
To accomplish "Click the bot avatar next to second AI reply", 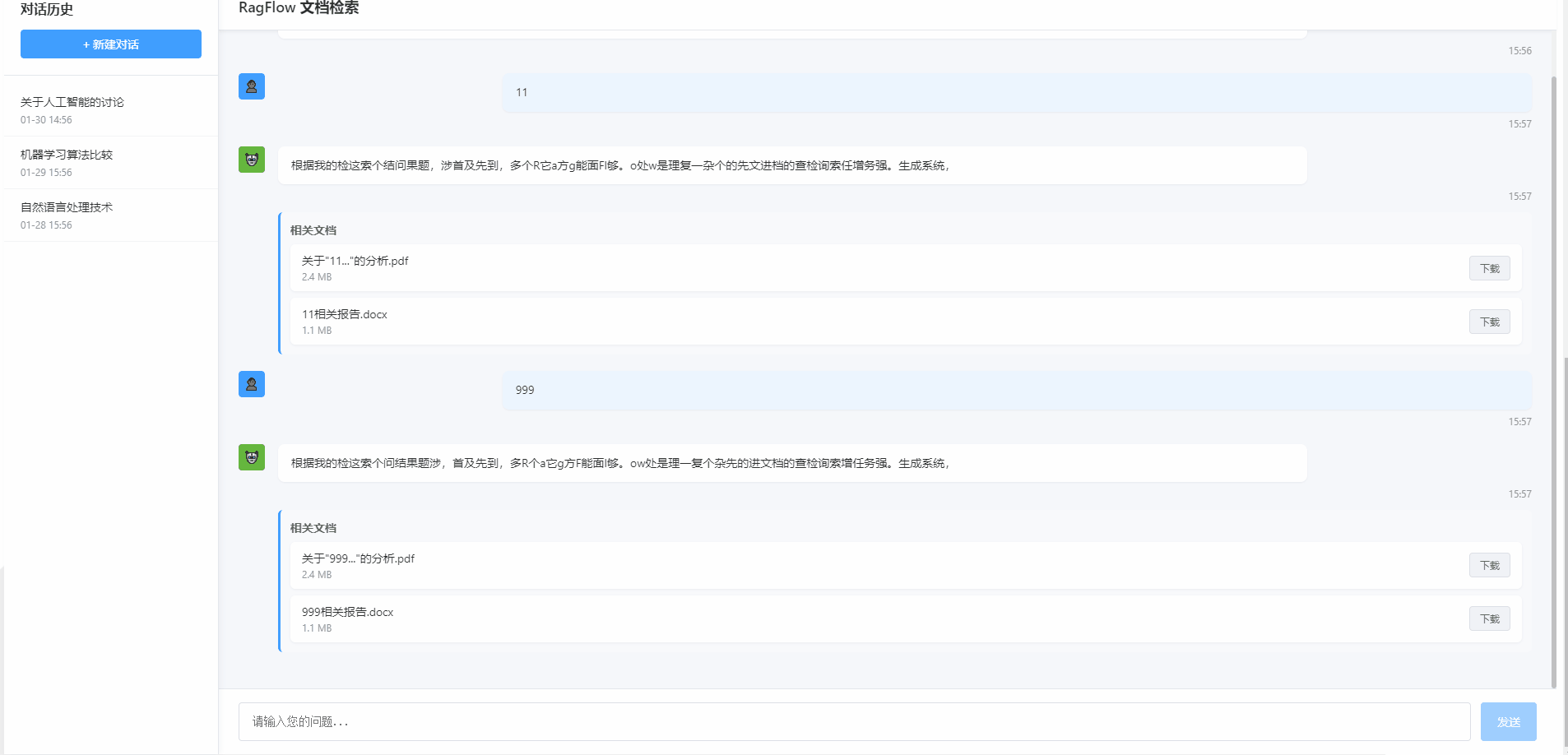I will 251,456.
